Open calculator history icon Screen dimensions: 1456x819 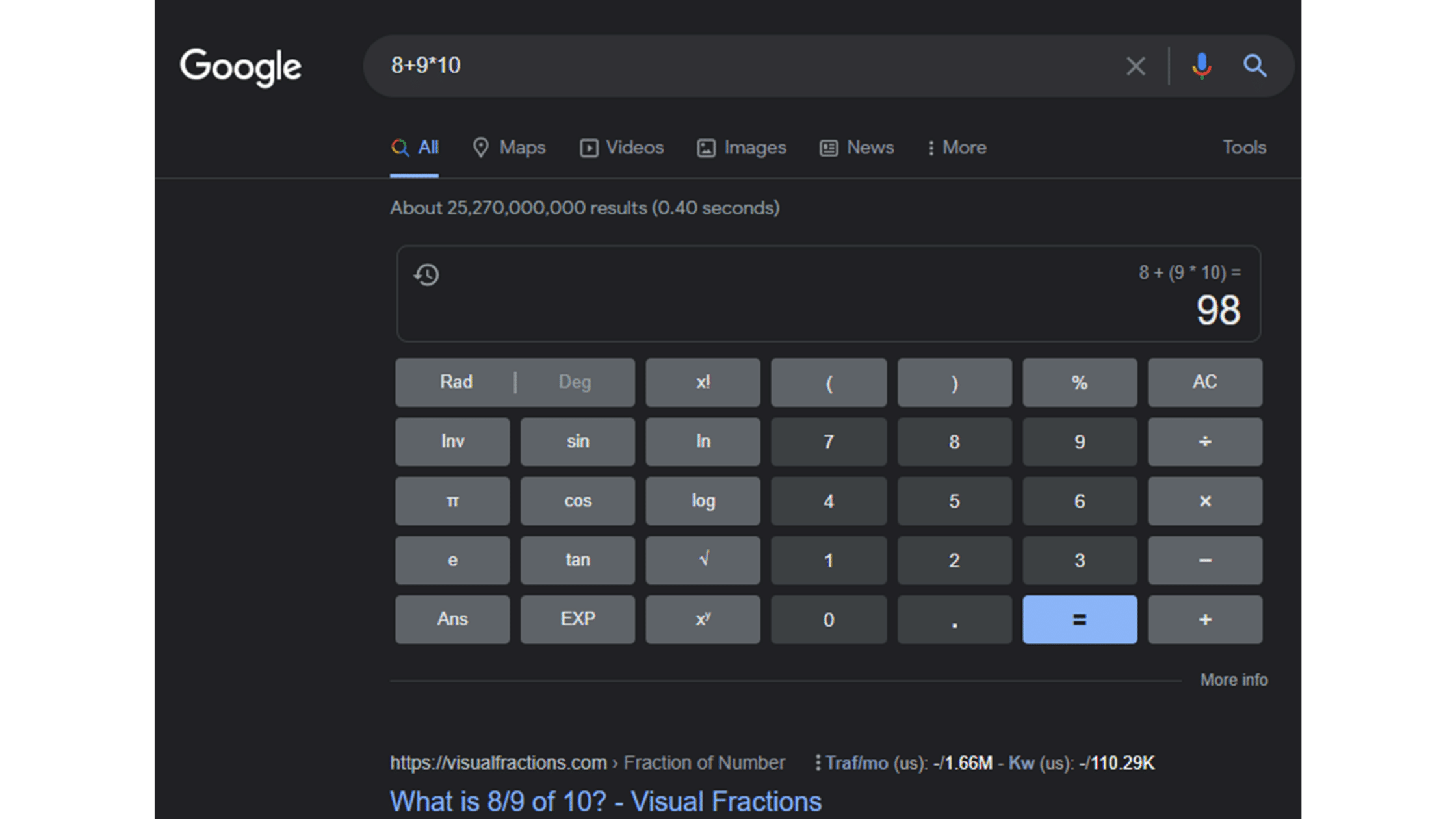[x=426, y=274]
